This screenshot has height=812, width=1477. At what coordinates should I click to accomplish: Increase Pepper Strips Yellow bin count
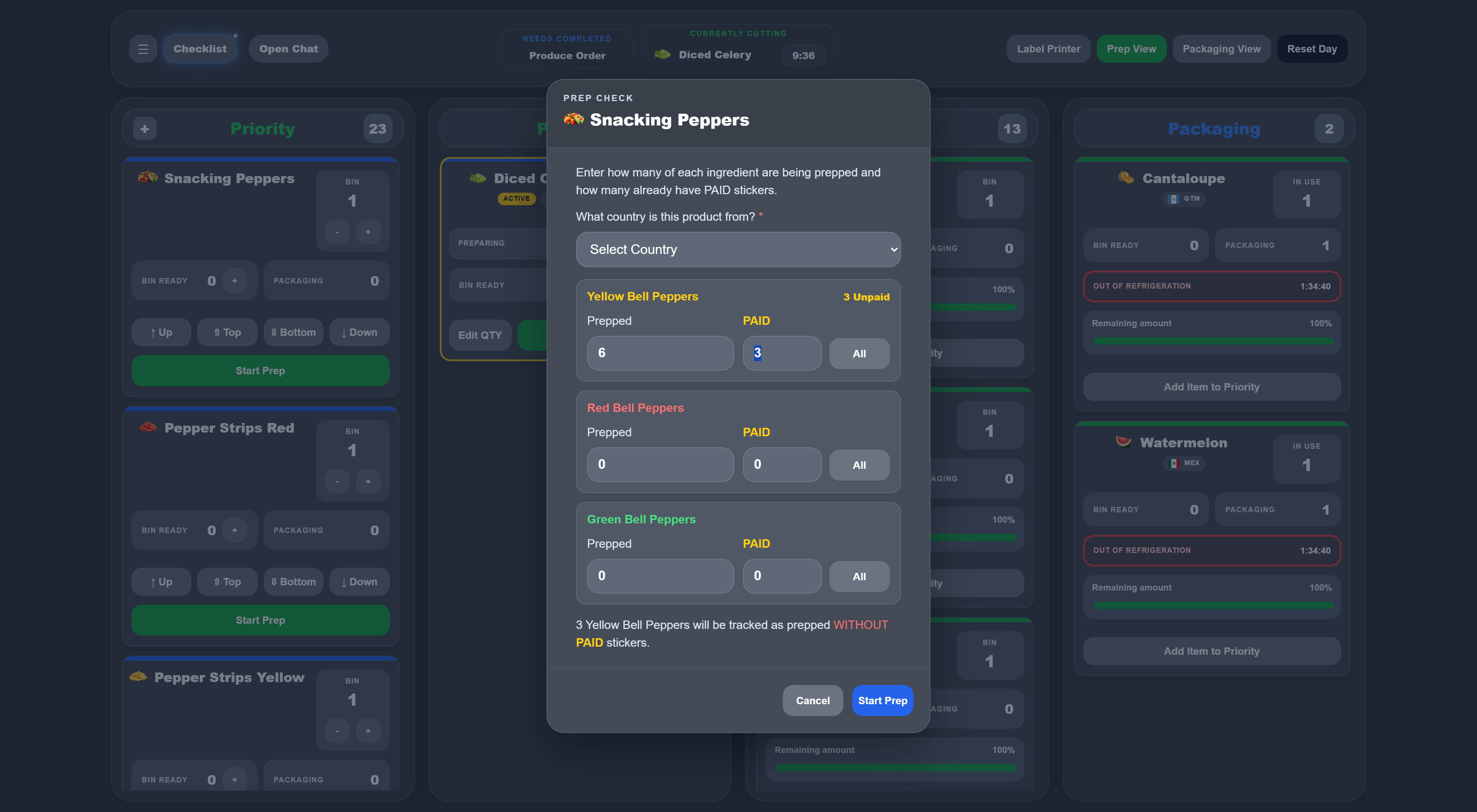pyautogui.click(x=368, y=731)
